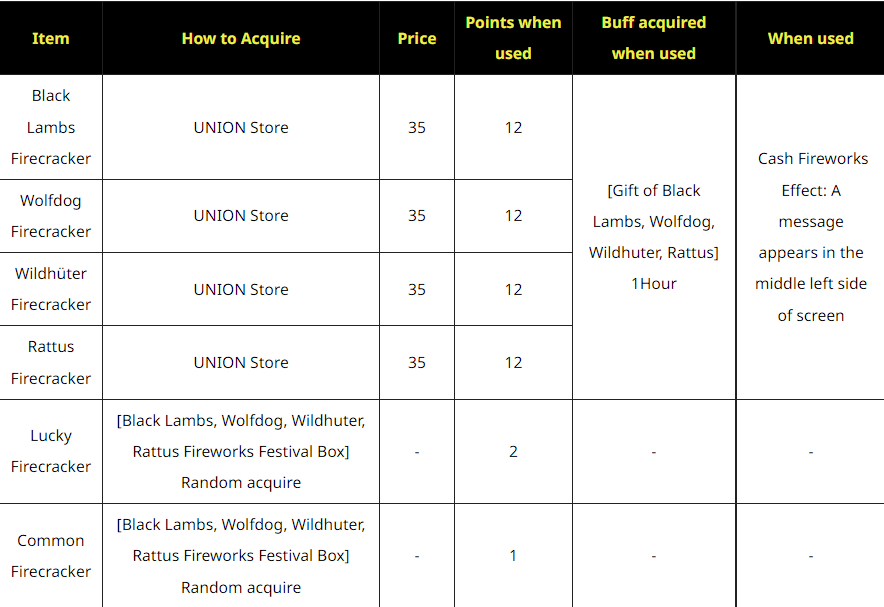Screen dimensions: 884x607
Task: Click the "Item" column header
Action: [51, 38]
